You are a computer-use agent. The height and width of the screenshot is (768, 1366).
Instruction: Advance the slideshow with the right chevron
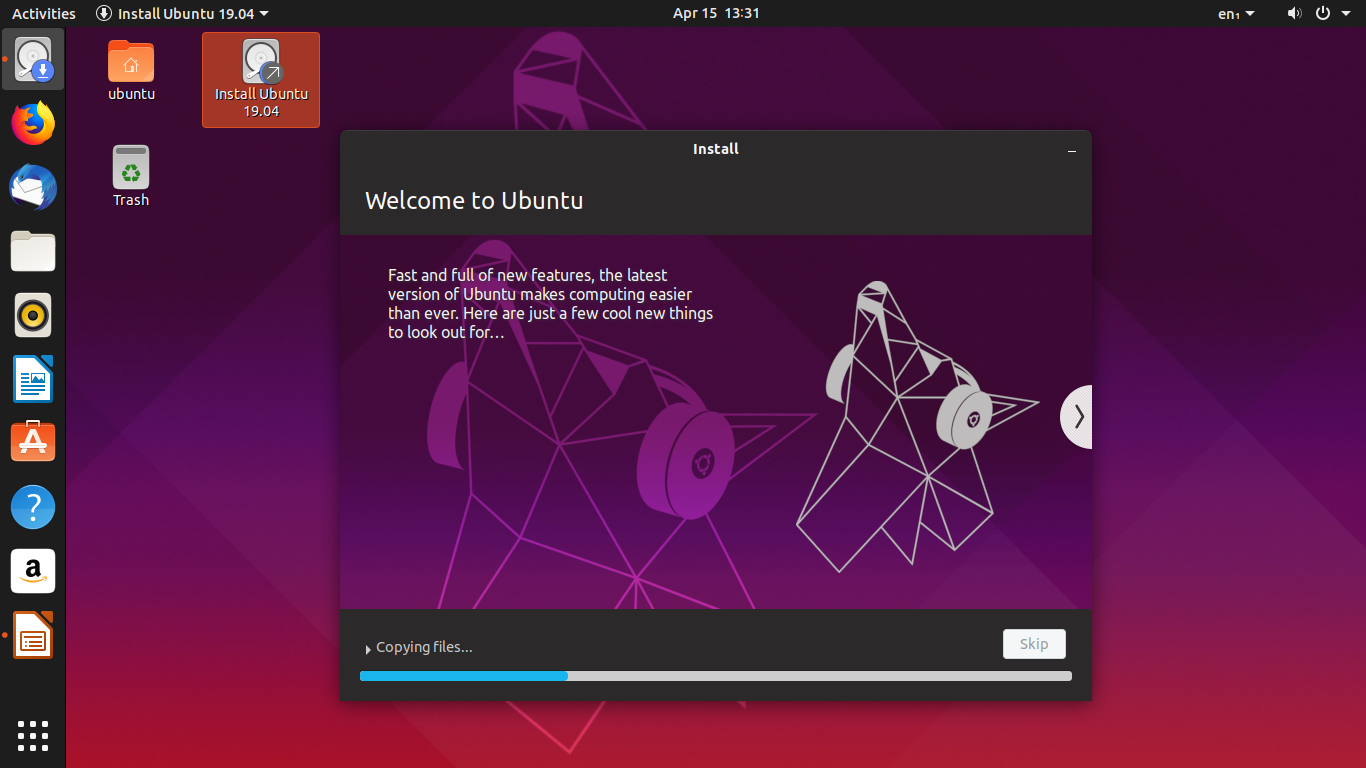(x=1076, y=416)
